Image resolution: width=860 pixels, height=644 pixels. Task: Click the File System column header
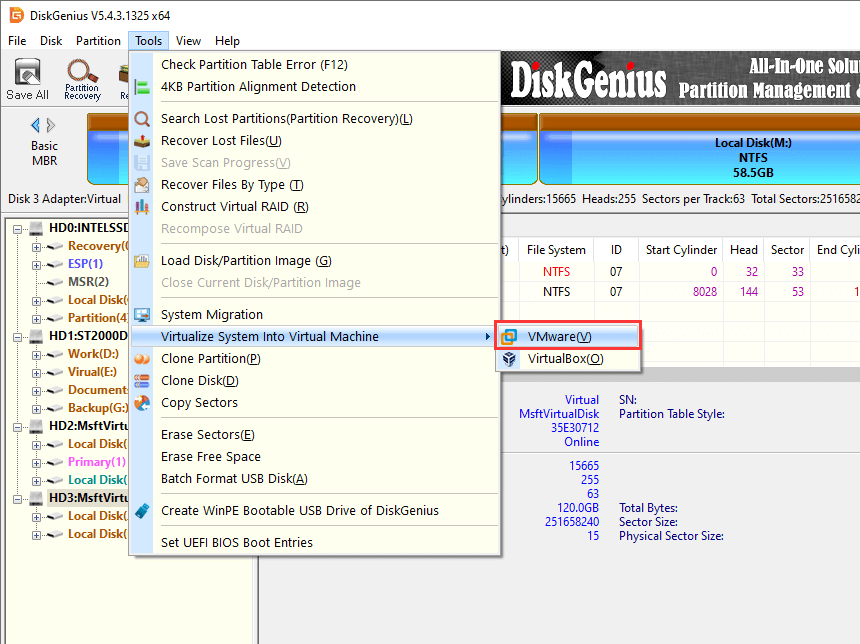pos(556,250)
